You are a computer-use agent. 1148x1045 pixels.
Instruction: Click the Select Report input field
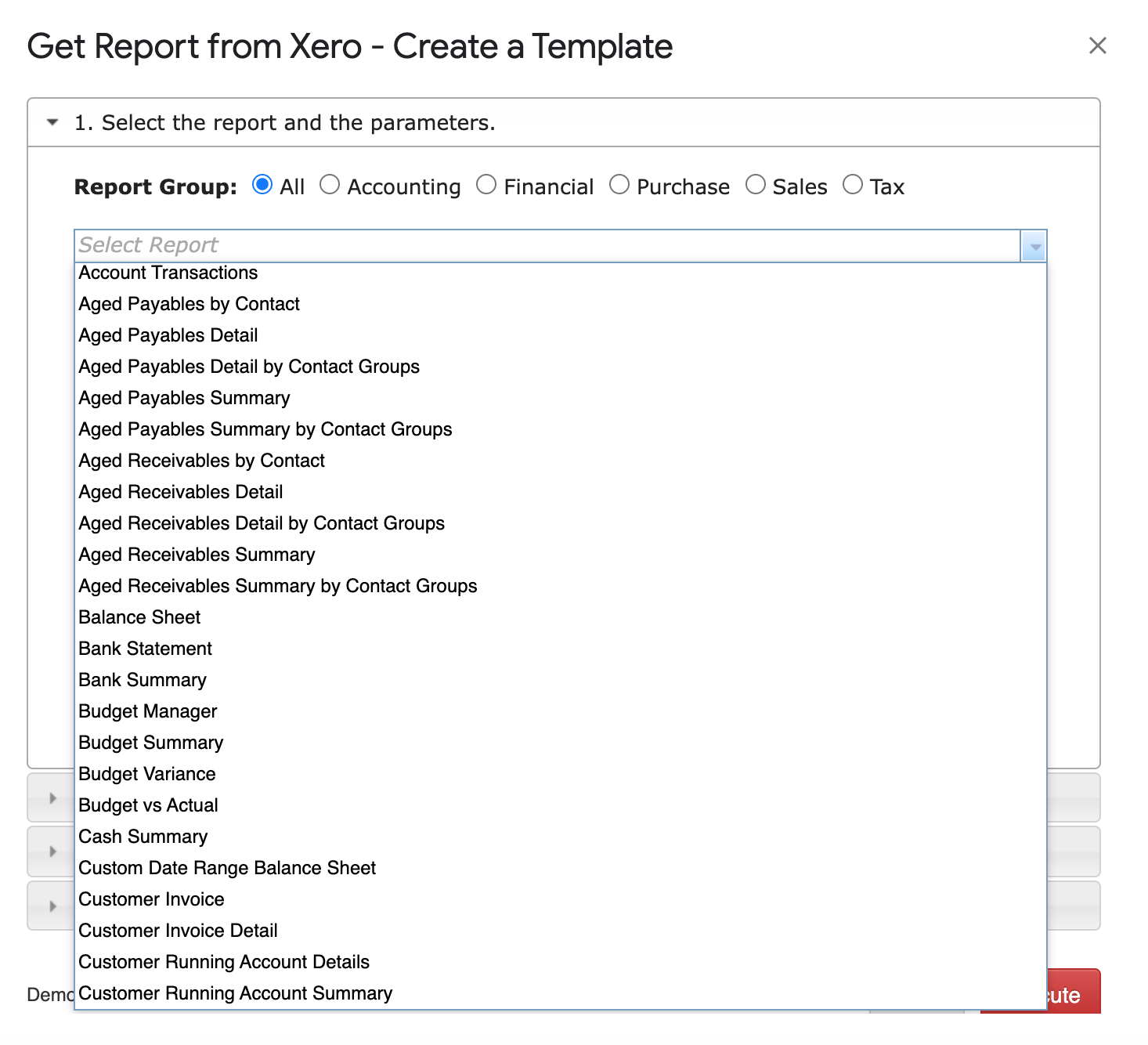[548, 245]
